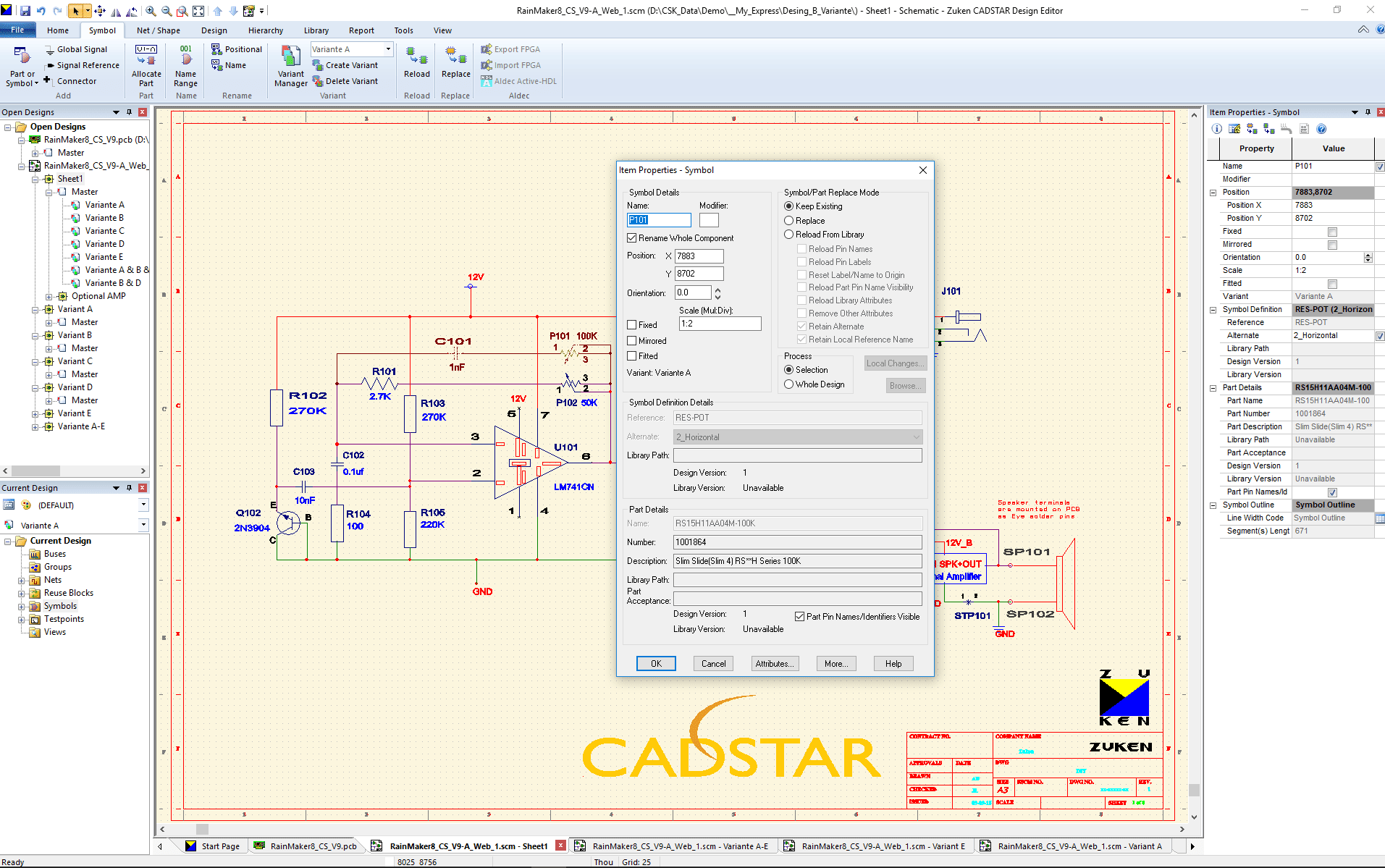Collapse the Position property group
The image size is (1385, 868).
(1213, 193)
